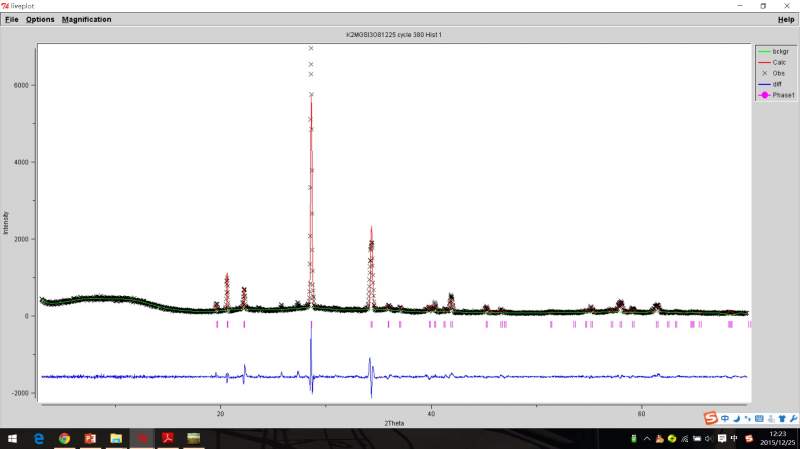Click the Sogou S logo on IME toolbar

711,418
